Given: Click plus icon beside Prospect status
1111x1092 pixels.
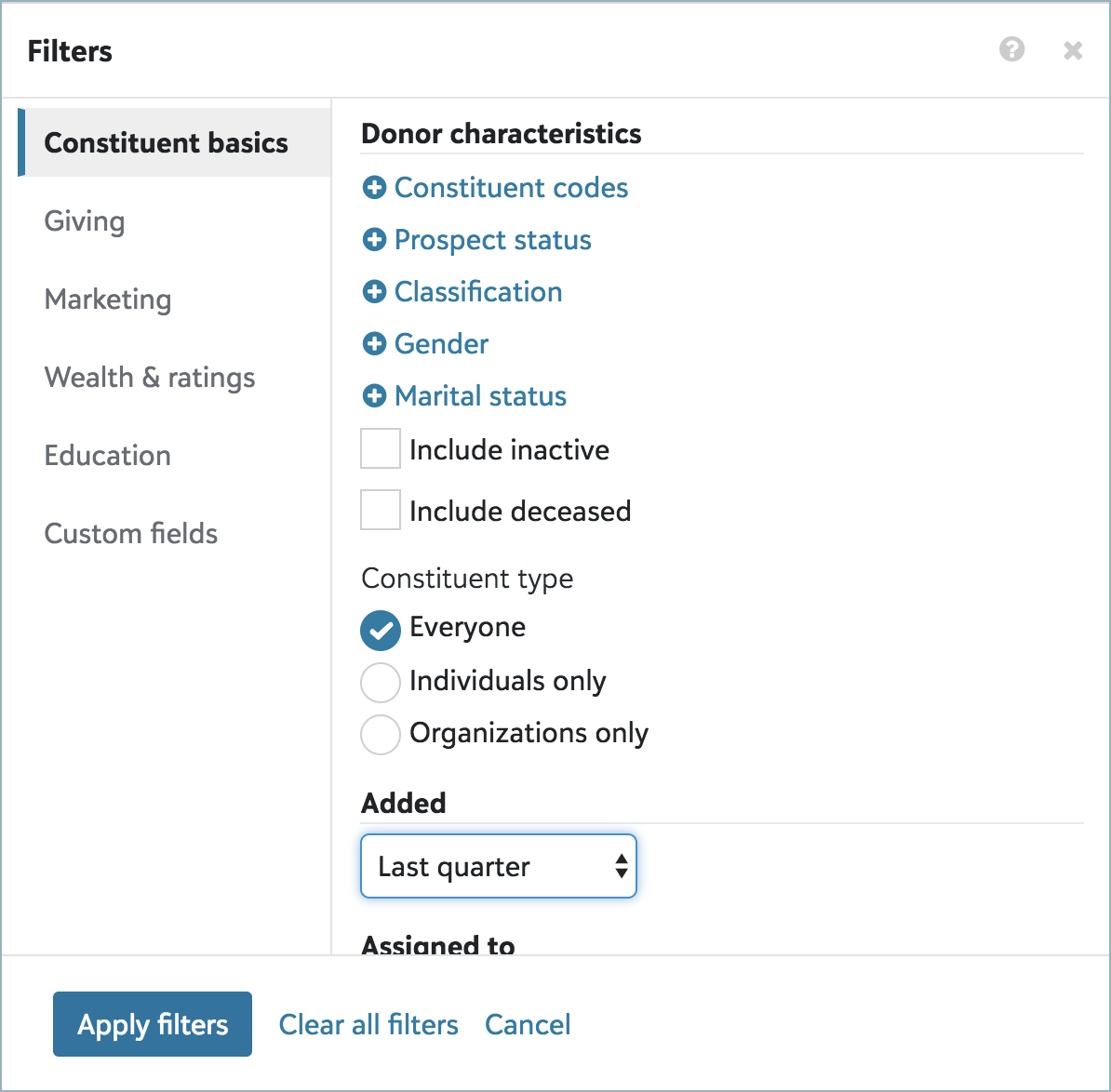Looking at the screenshot, I should click(374, 240).
